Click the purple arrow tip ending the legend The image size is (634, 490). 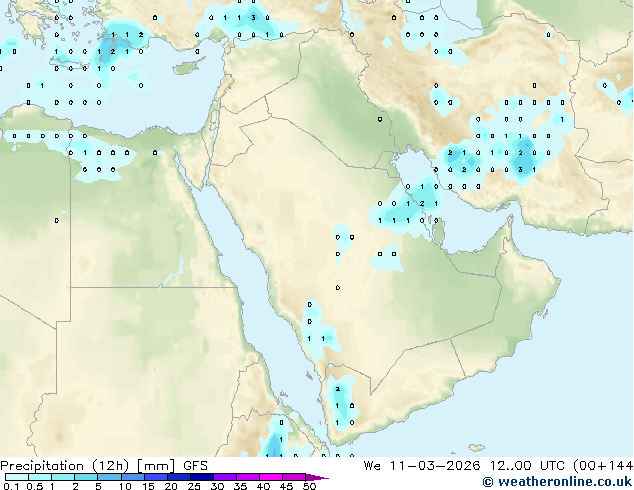click(317, 477)
